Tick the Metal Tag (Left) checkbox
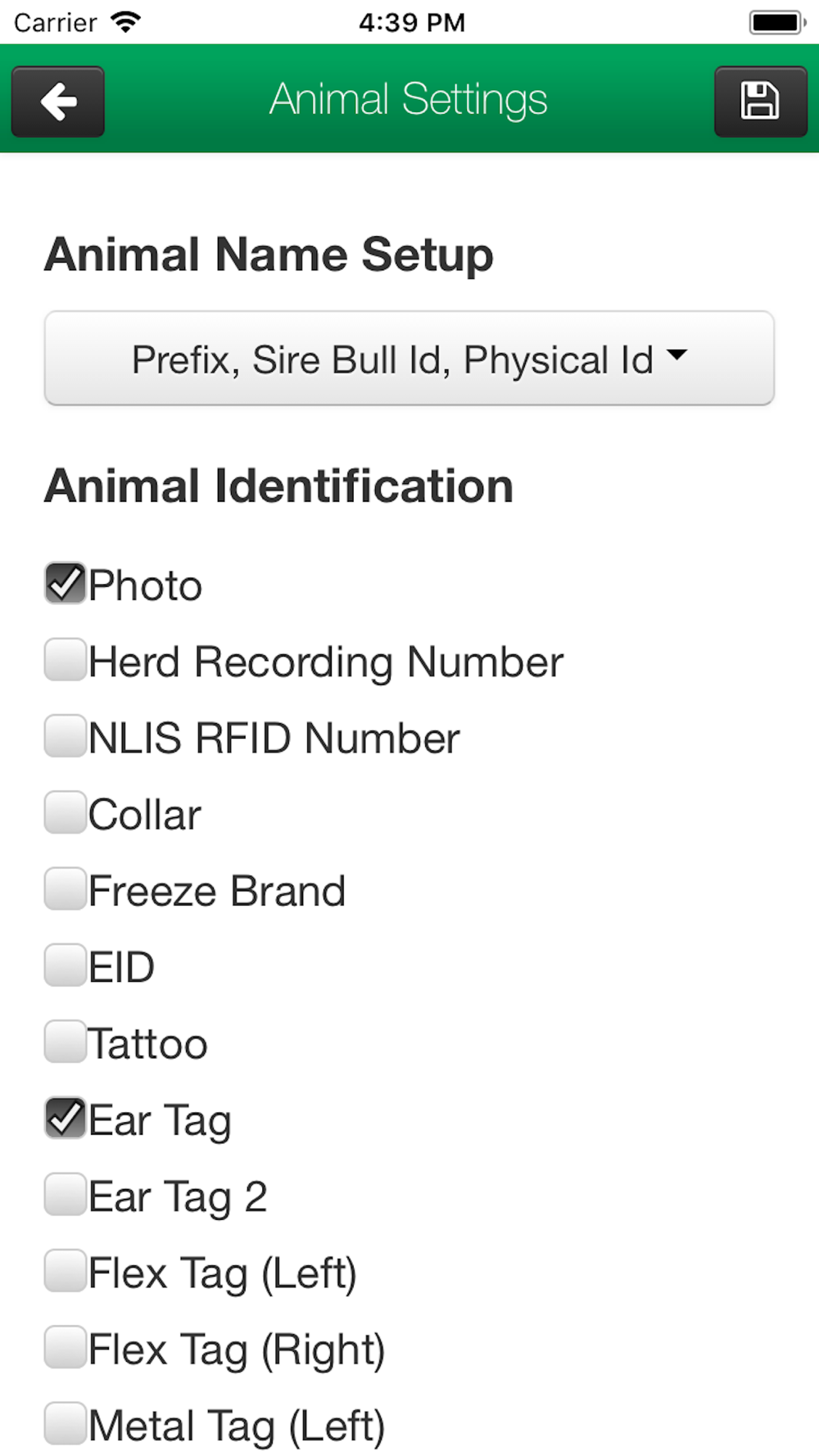The image size is (819, 1456). pos(66,1424)
